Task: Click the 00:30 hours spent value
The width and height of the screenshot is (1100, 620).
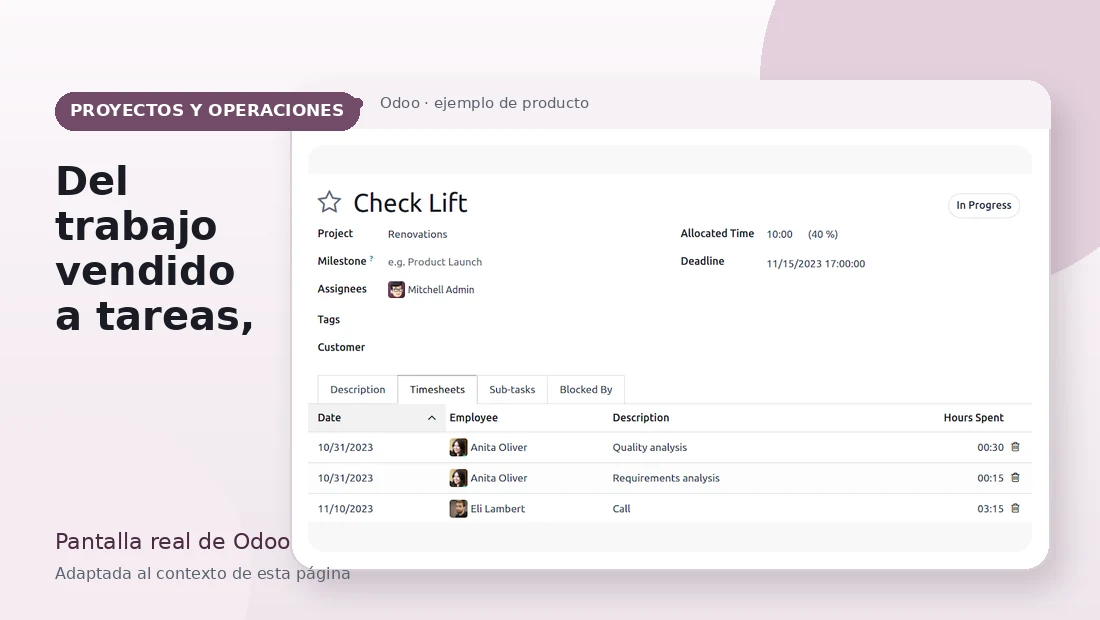Action: click(x=990, y=447)
